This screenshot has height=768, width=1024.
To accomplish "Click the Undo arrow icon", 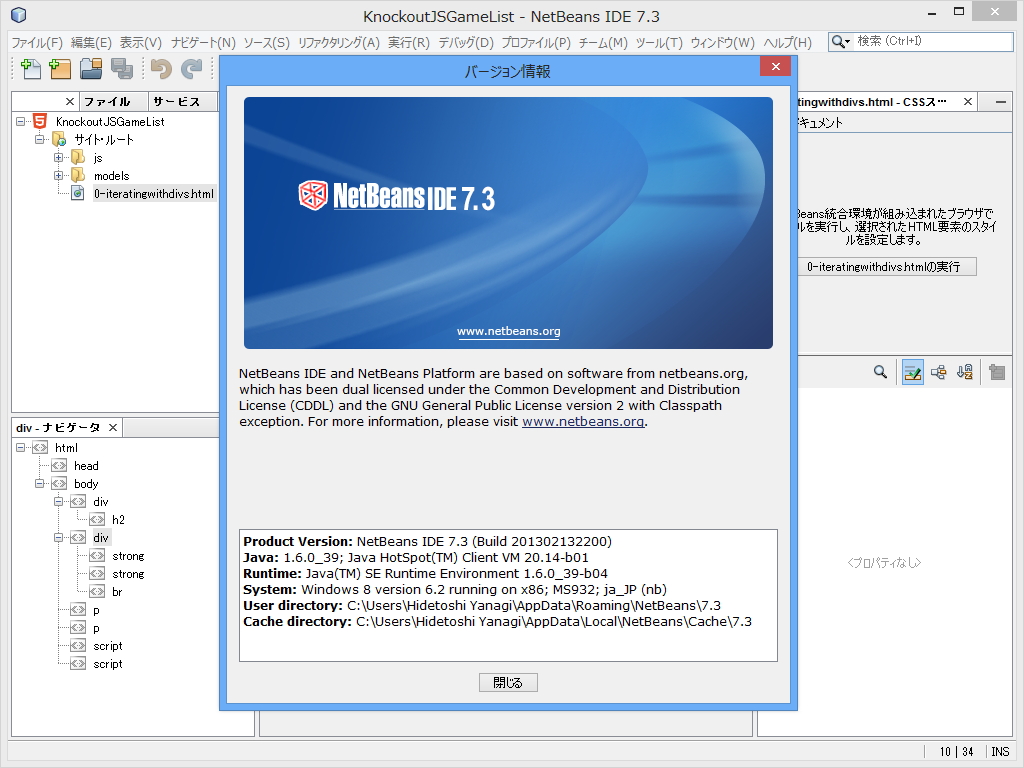I will click(x=157, y=70).
